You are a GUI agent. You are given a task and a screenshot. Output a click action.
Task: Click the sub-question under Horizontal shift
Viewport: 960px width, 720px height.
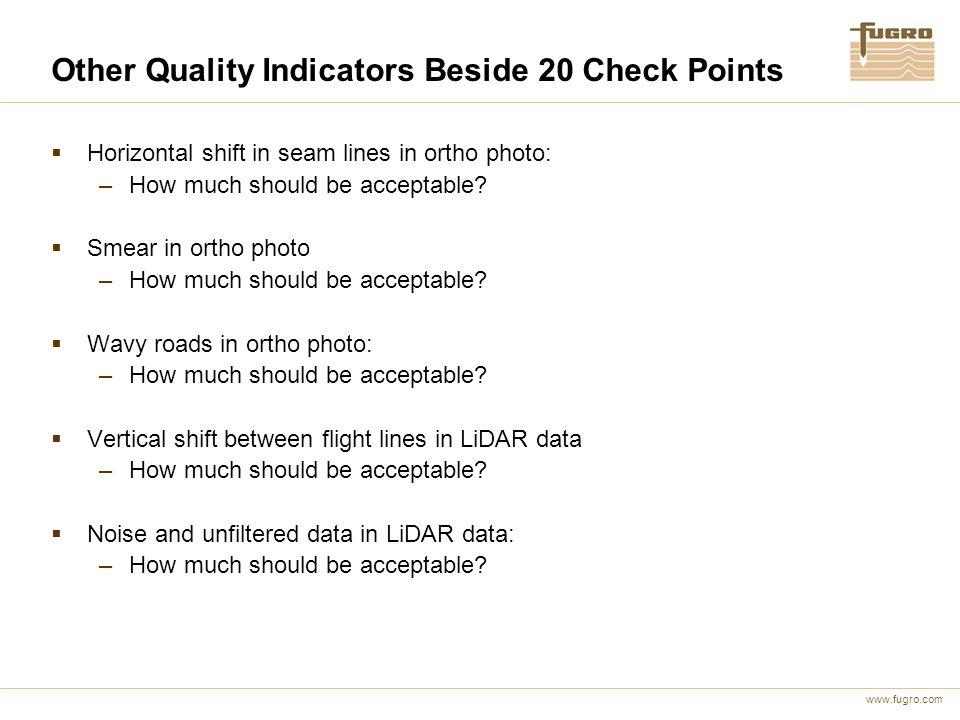coord(308,185)
